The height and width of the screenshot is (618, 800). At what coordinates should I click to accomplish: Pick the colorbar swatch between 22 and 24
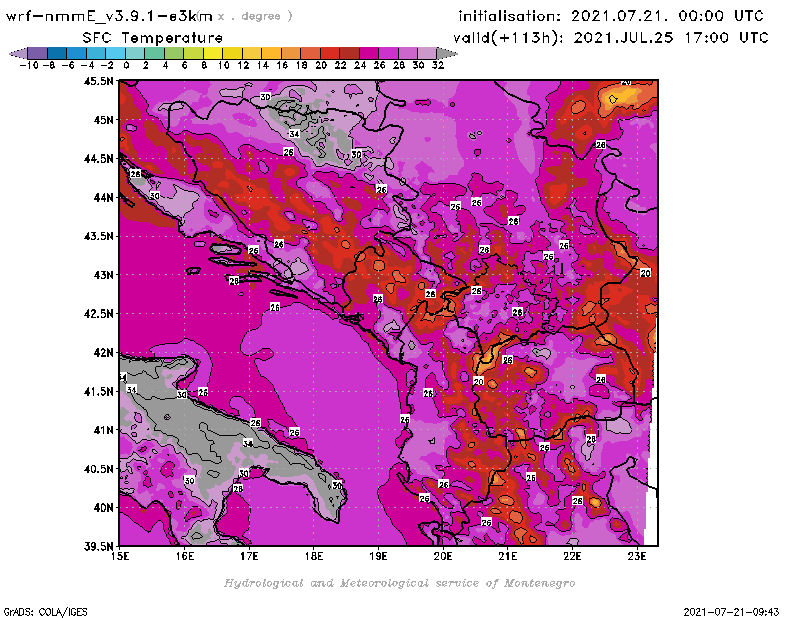coord(349,53)
